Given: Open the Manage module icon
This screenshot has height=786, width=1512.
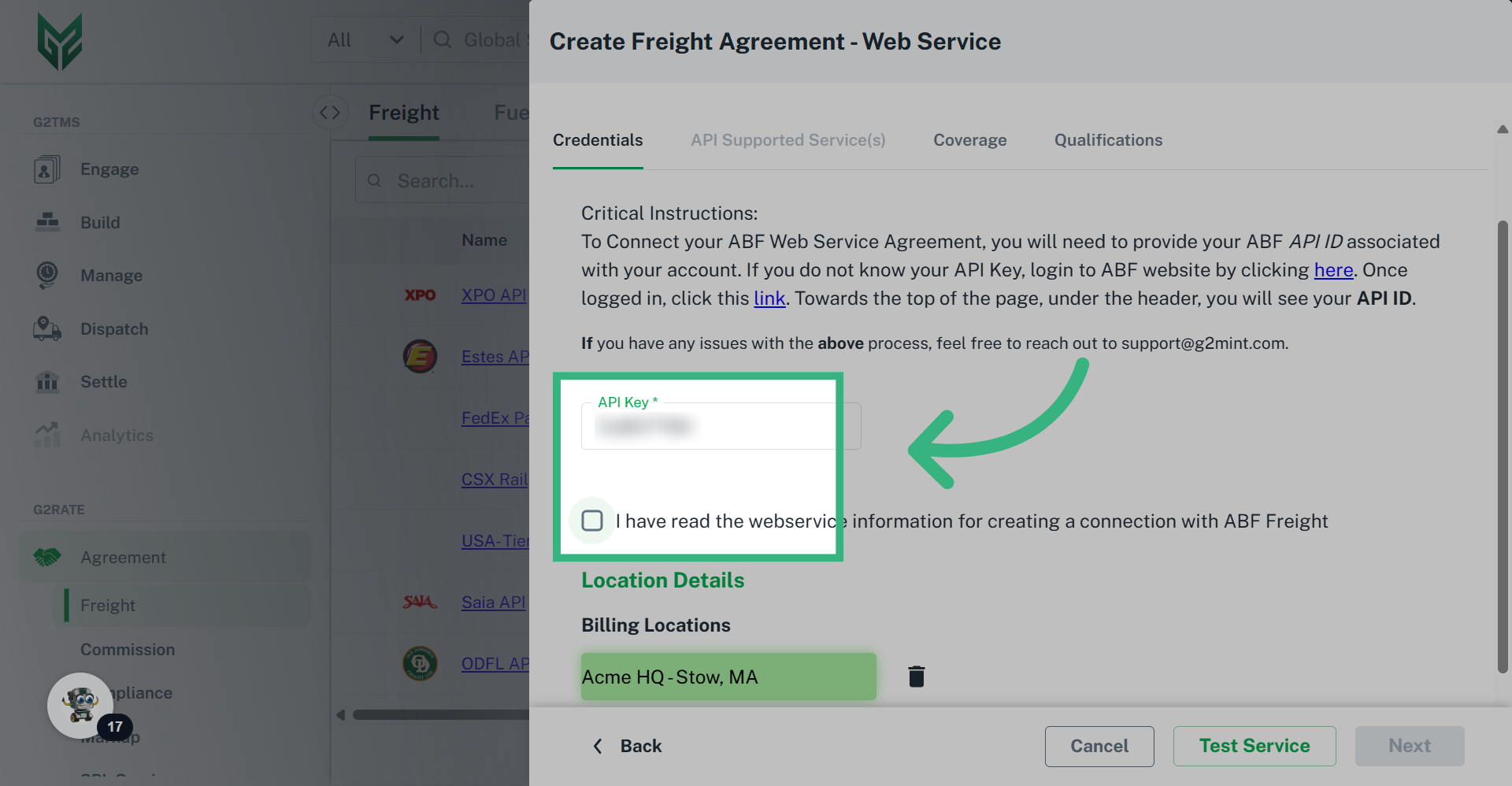Looking at the screenshot, I should (x=46, y=276).
